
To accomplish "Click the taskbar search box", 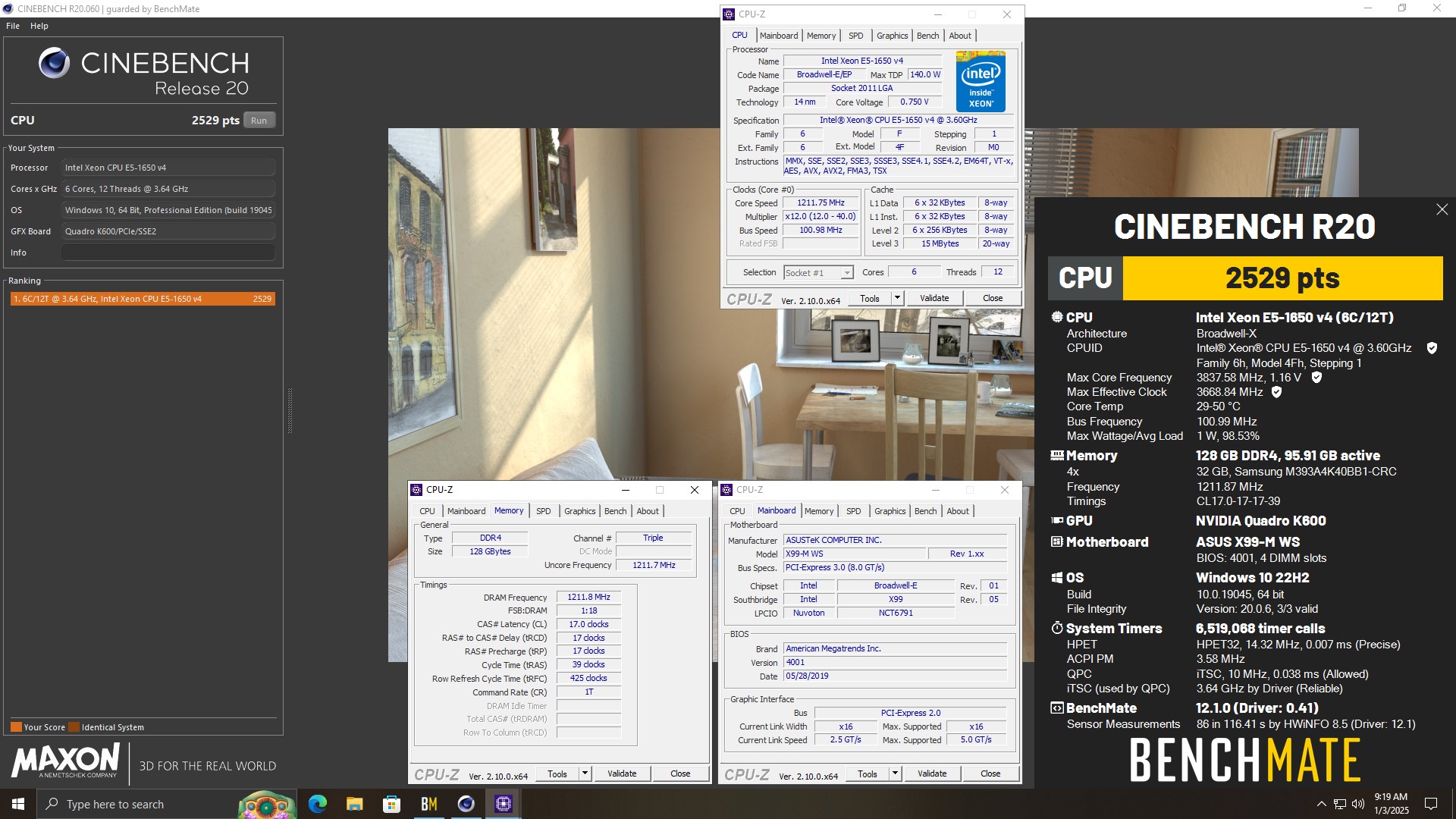I will (167, 804).
